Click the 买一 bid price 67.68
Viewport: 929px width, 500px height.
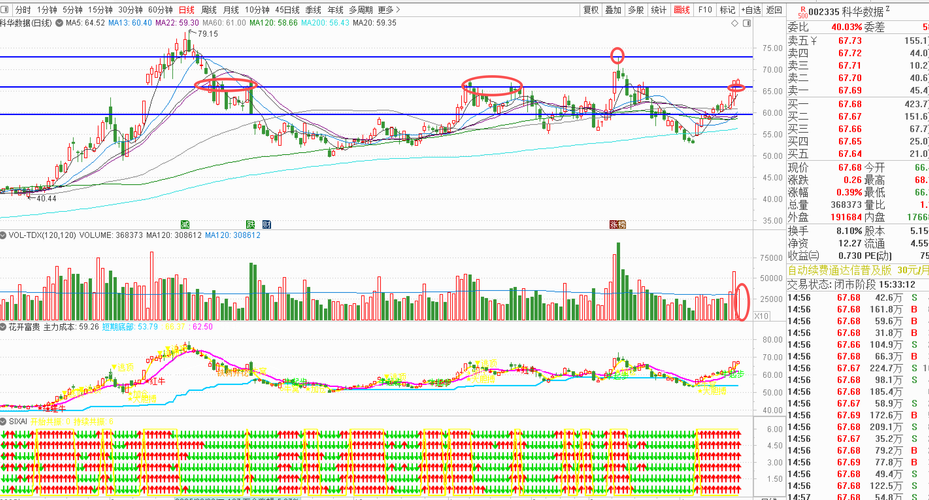coord(850,104)
